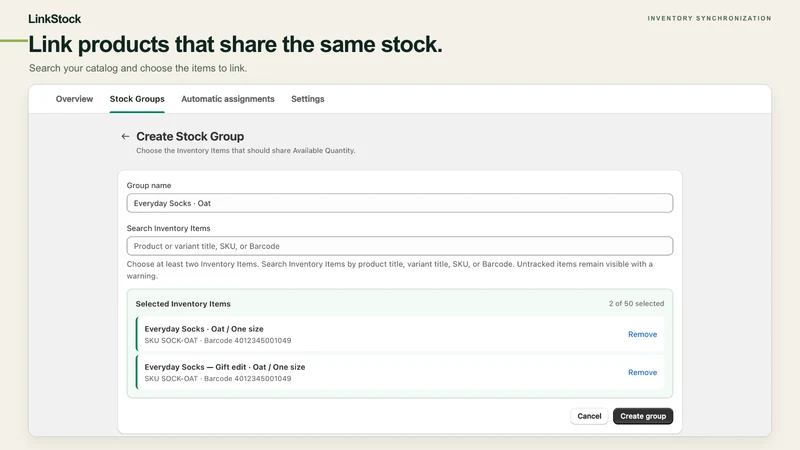This screenshot has height=450, width=800.
Task: Click SKU line under the Gift edit item
Action: pyautogui.click(x=218, y=379)
